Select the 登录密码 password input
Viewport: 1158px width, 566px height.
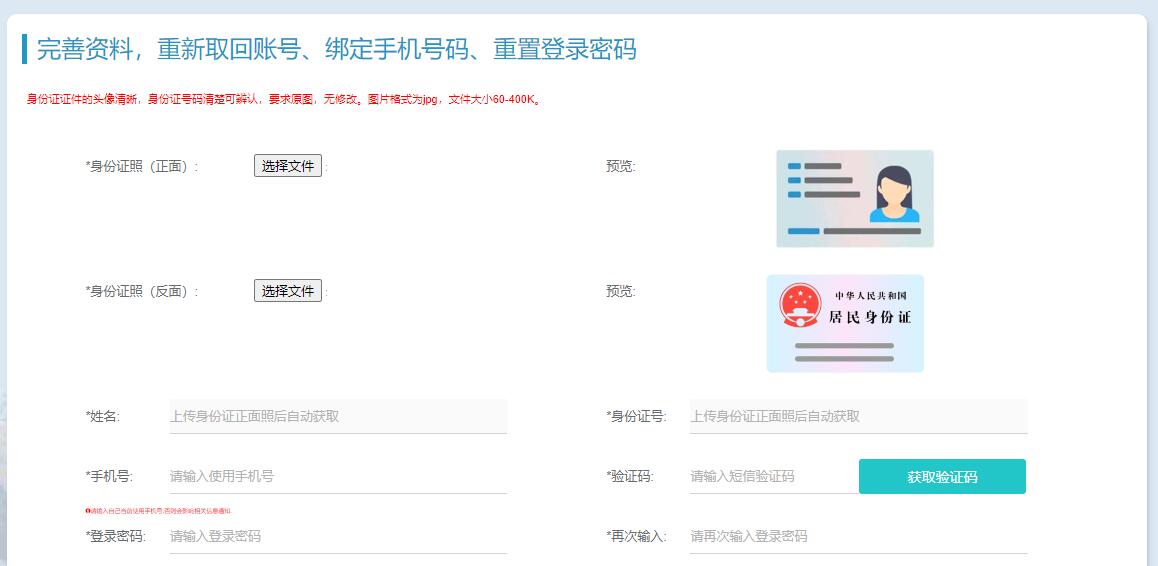pyautogui.click(x=338, y=536)
